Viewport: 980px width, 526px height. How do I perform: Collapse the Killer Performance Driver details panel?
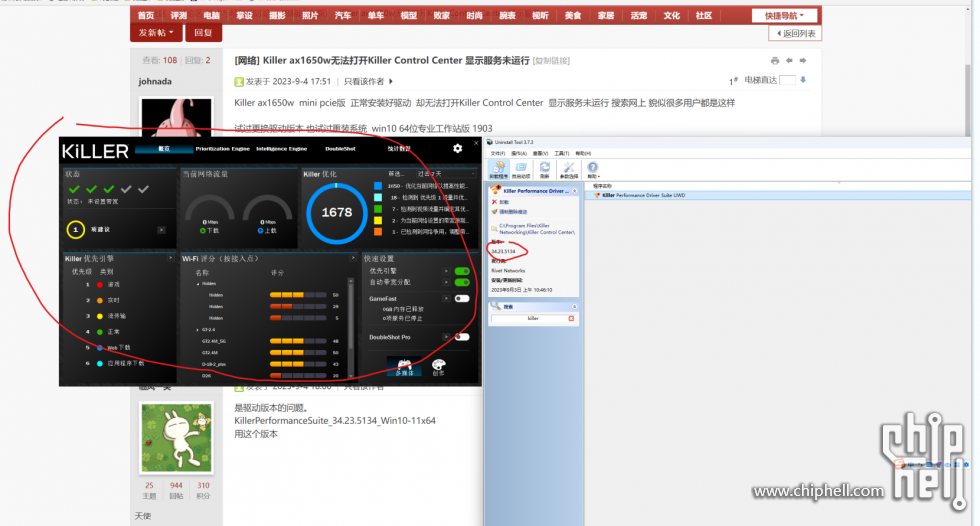(x=574, y=191)
